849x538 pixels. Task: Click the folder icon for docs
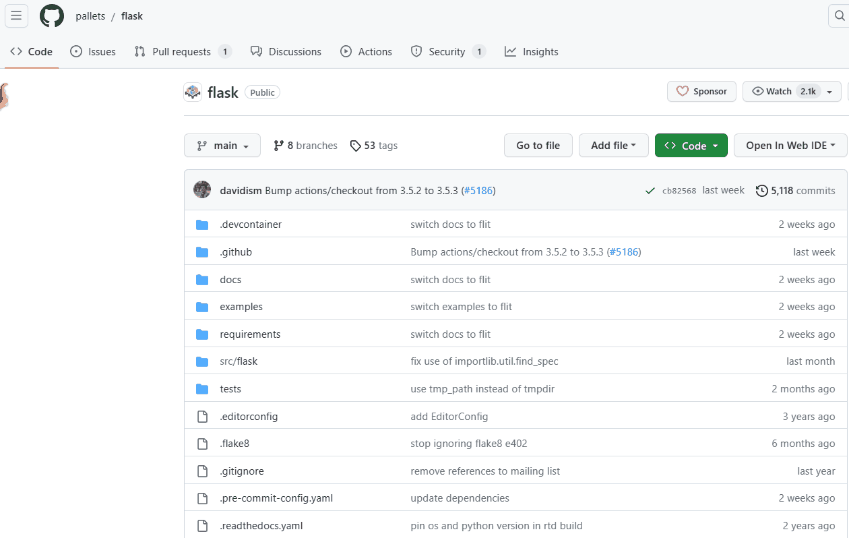pos(202,280)
